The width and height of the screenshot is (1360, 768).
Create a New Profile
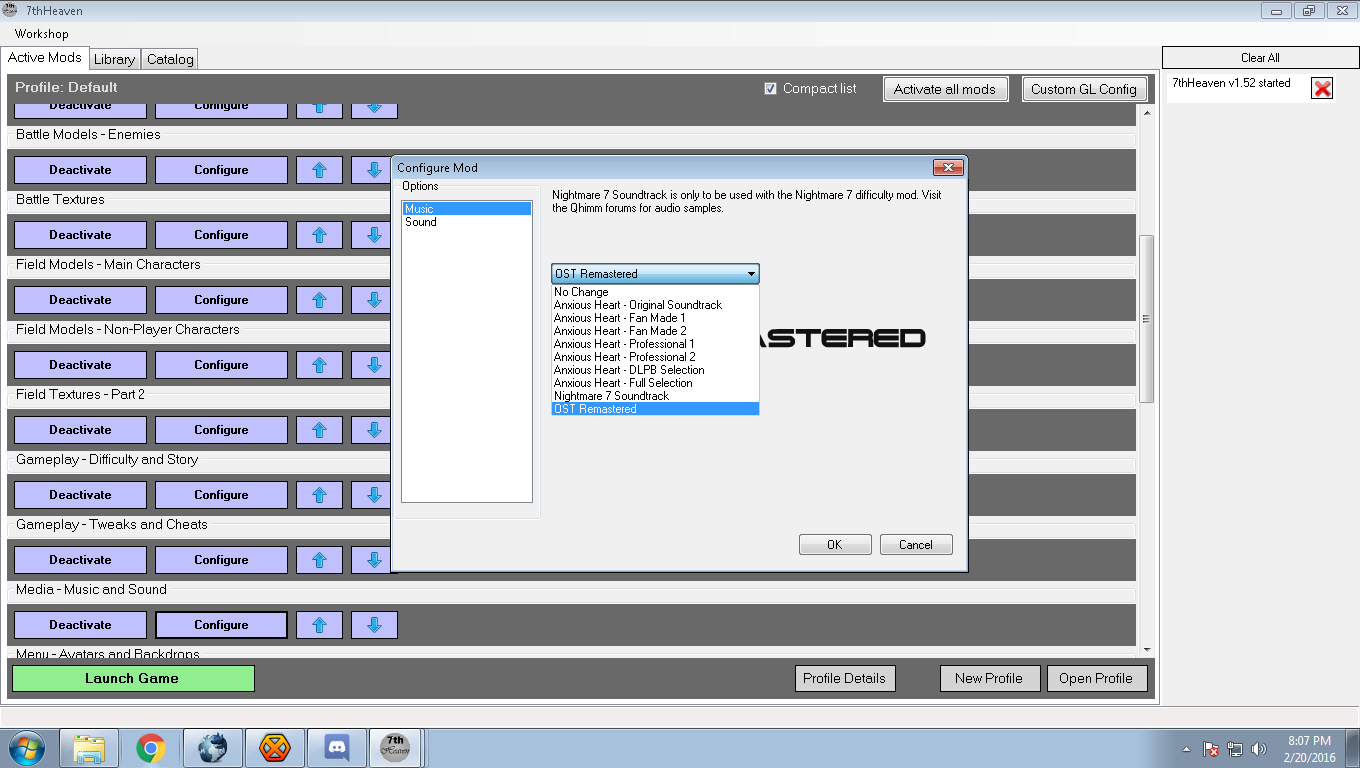pos(990,678)
